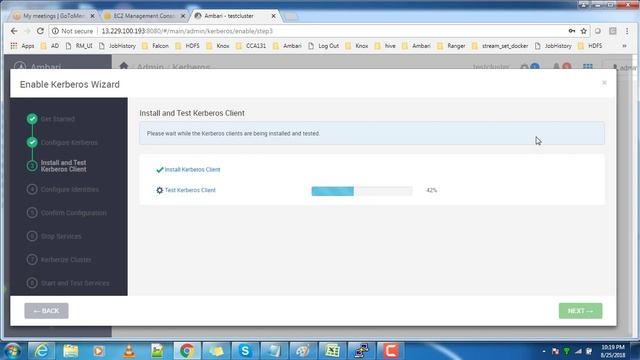Open a new Chrome tab
Viewport: 640px width, 360px height.
tap(291, 16)
